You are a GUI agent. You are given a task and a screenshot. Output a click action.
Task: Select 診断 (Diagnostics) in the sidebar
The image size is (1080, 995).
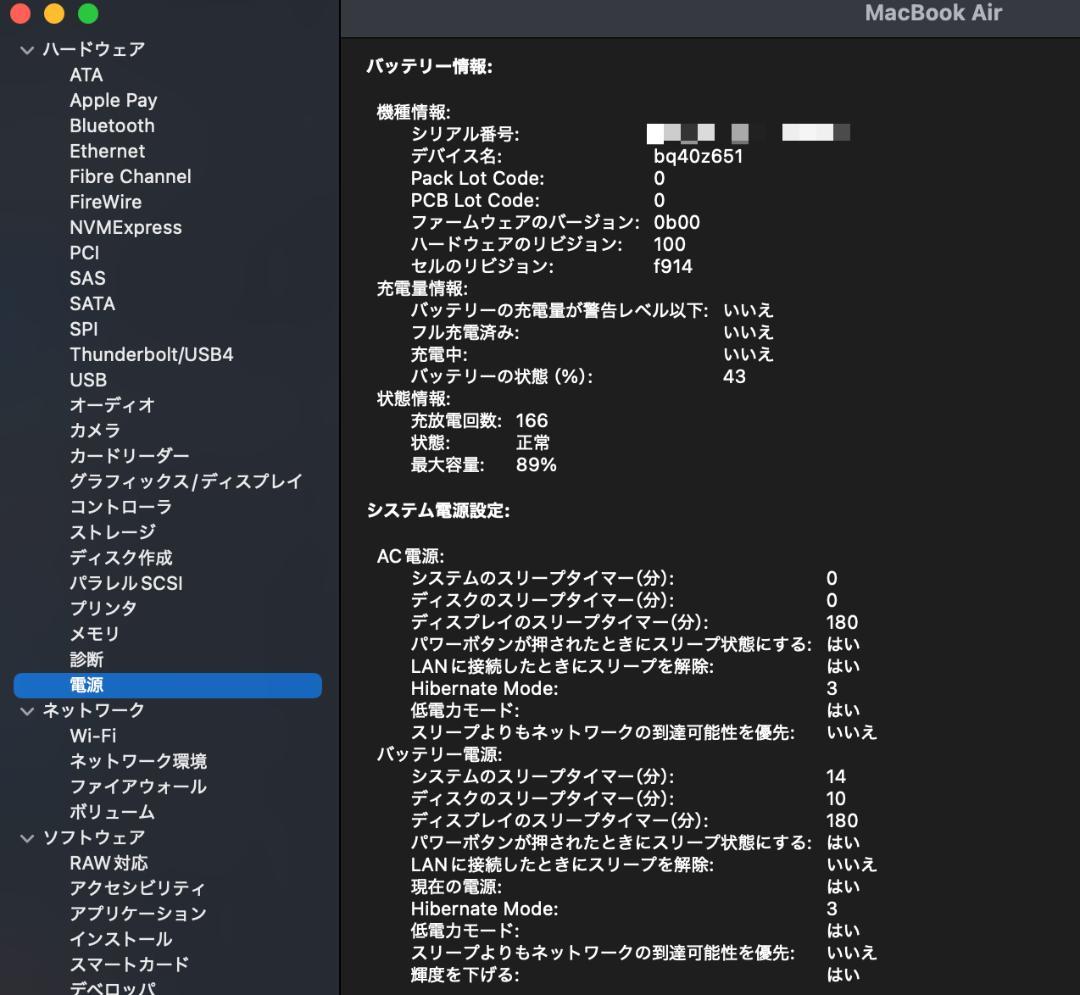(x=86, y=659)
